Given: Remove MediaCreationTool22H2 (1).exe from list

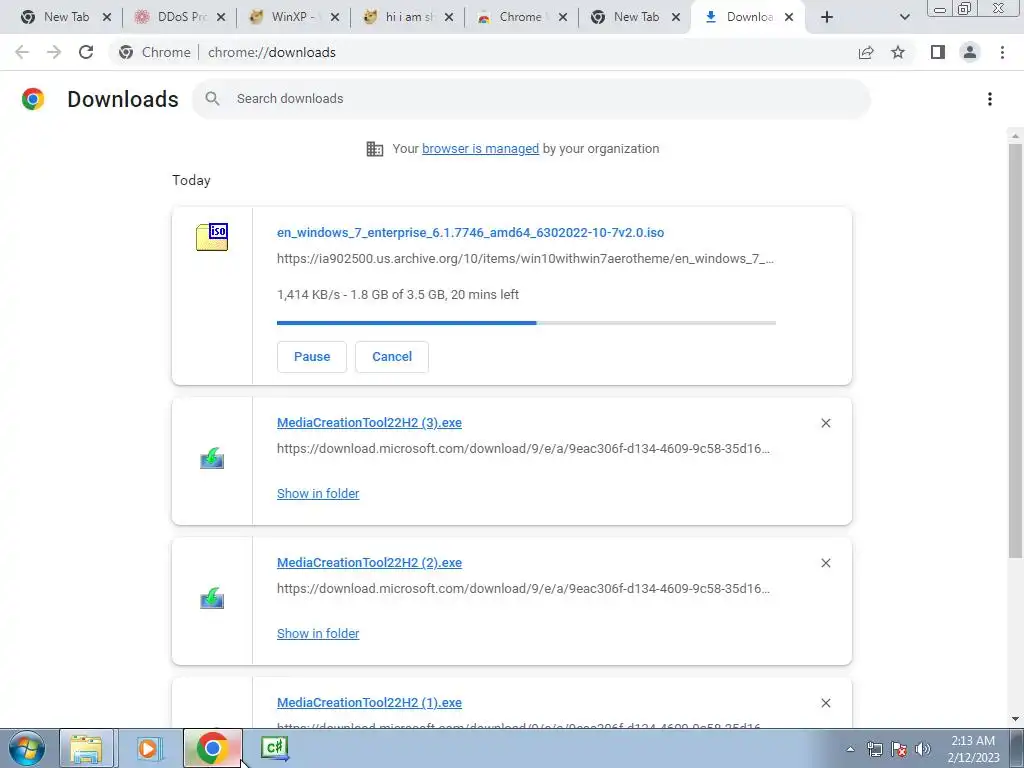Looking at the screenshot, I should click(x=825, y=703).
